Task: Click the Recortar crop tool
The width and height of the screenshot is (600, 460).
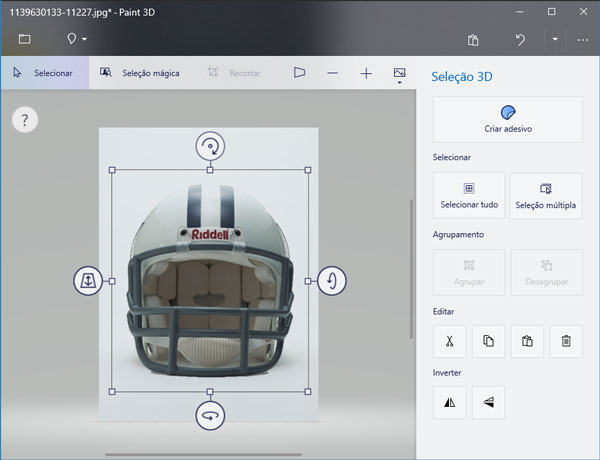Action: tap(234, 73)
